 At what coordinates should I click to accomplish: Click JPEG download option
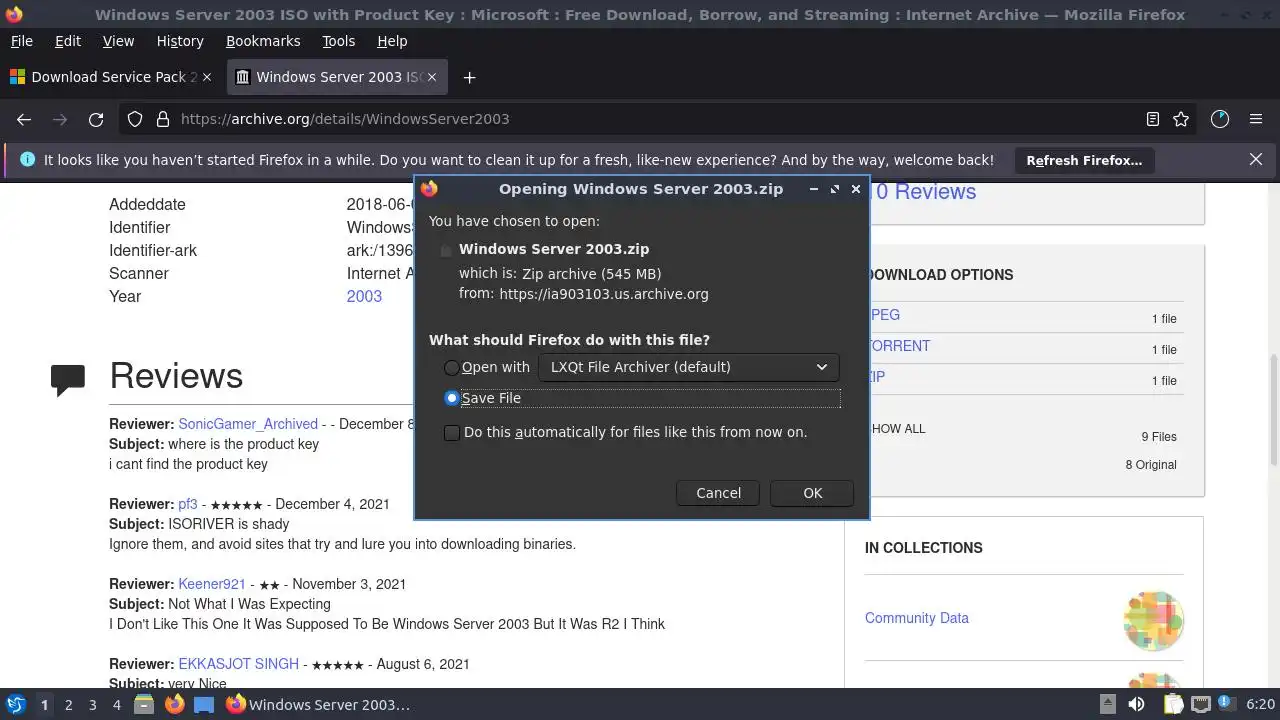click(x=884, y=315)
